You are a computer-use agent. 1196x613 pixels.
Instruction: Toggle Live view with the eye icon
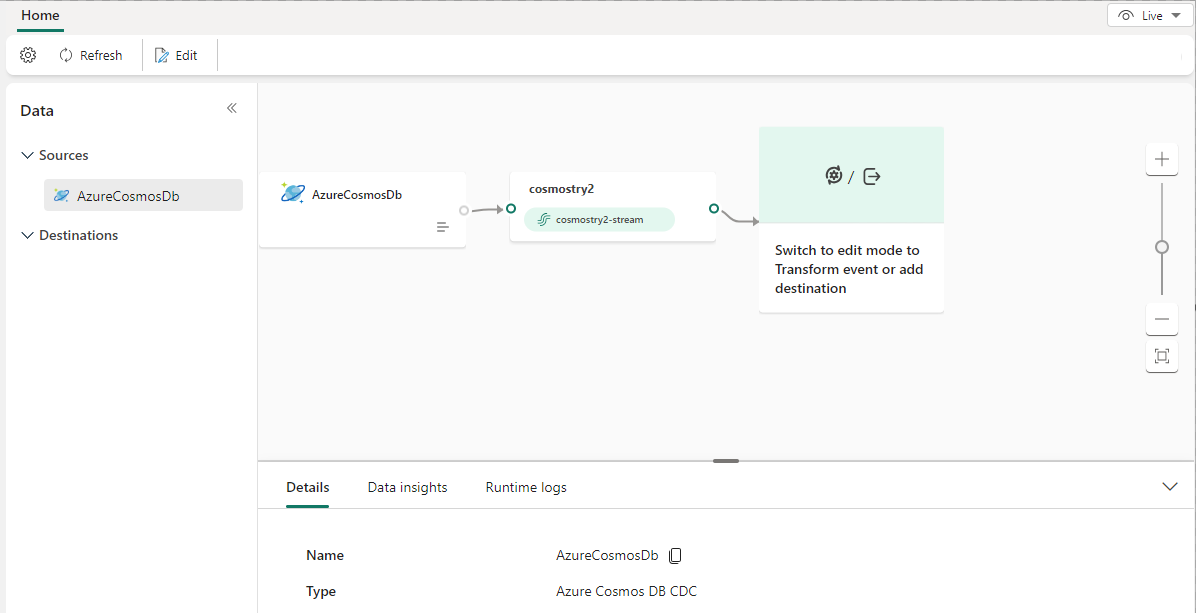coord(1124,14)
